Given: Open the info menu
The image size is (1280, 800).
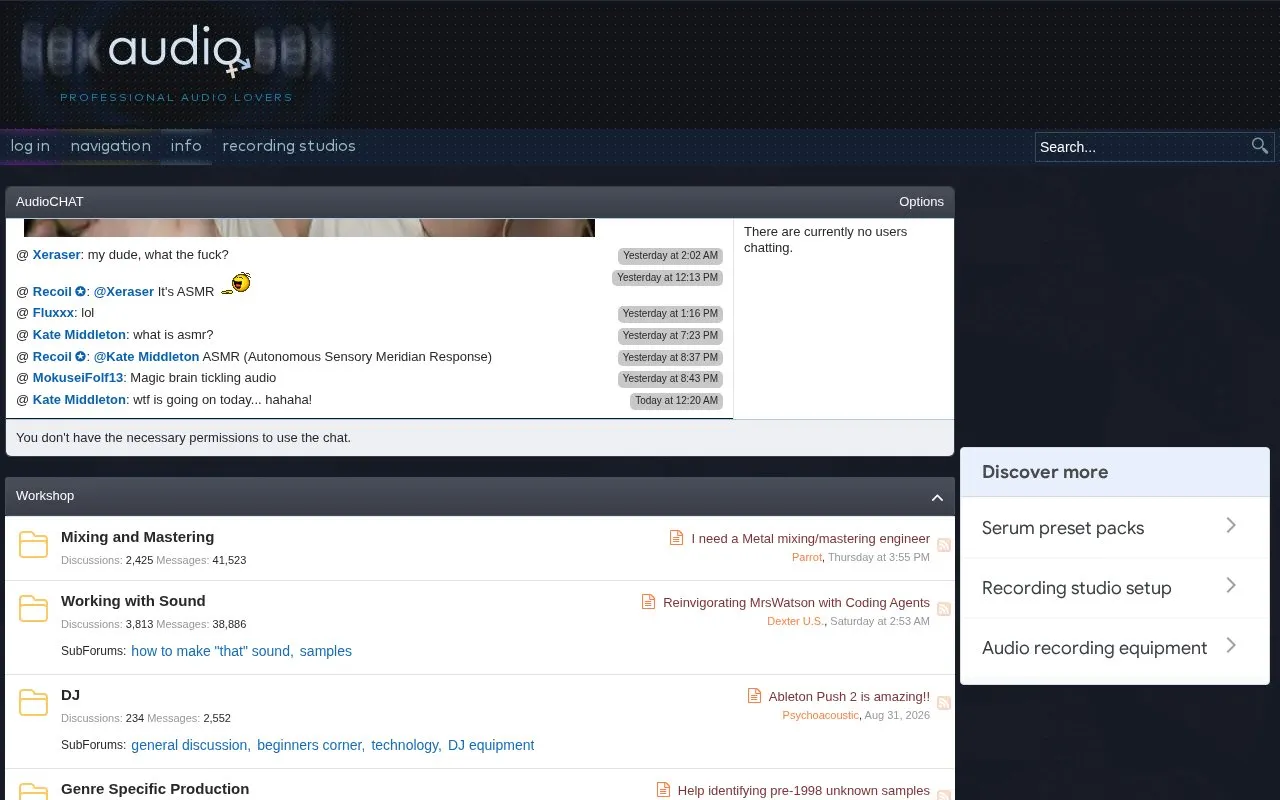Looking at the screenshot, I should coord(186,146).
